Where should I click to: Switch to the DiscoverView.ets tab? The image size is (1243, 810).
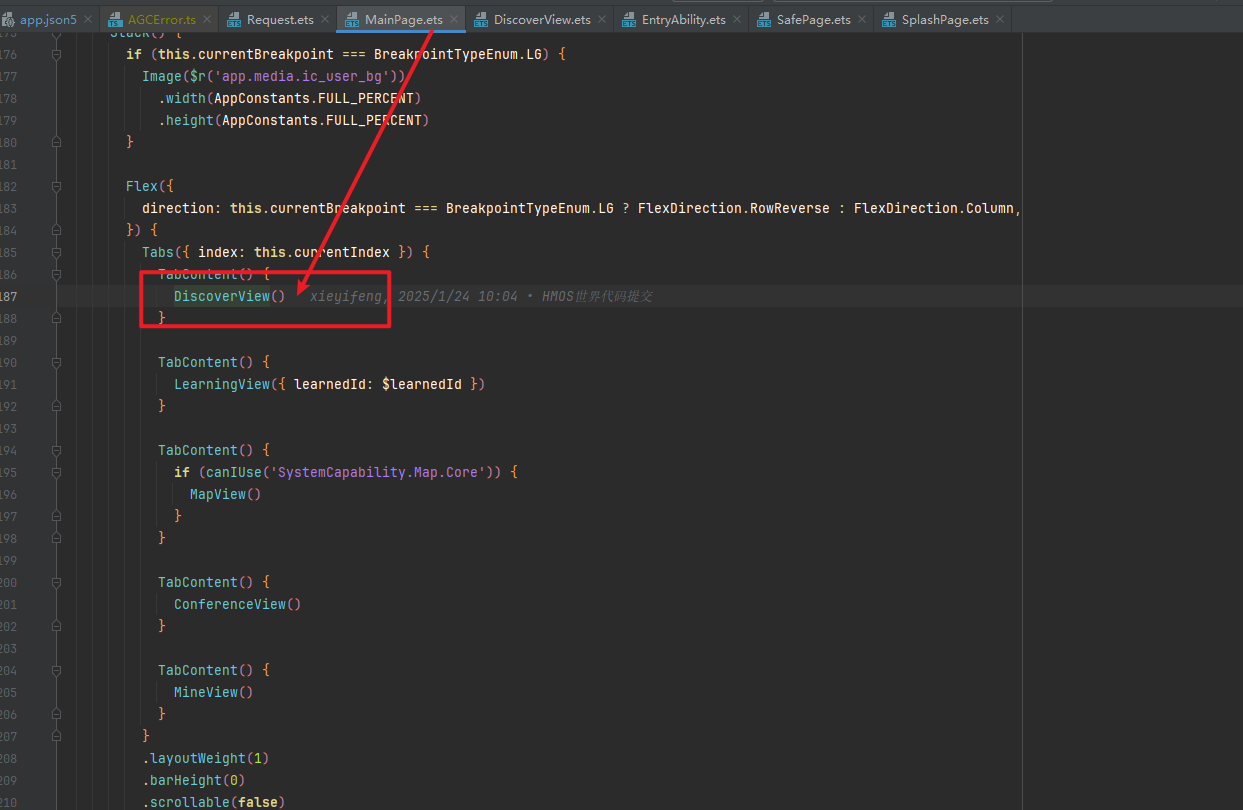tap(541, 19)
